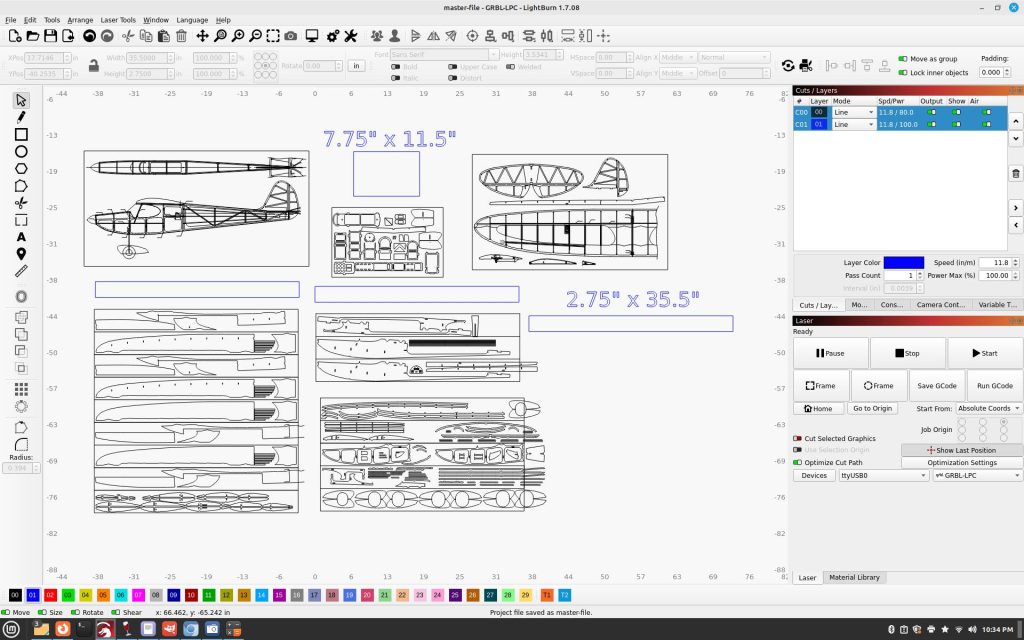This screenshot has height=640, width=1024.
Task: Activate the Measure ruler tool
Action: click(x=21, y=271)
